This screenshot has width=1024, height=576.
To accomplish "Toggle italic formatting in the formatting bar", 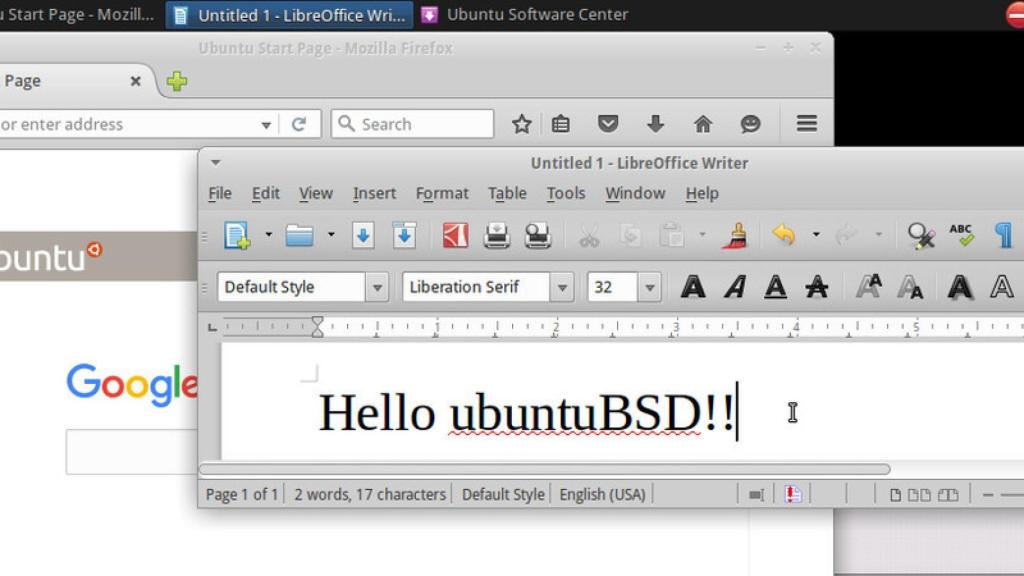I will pos(735,287).
